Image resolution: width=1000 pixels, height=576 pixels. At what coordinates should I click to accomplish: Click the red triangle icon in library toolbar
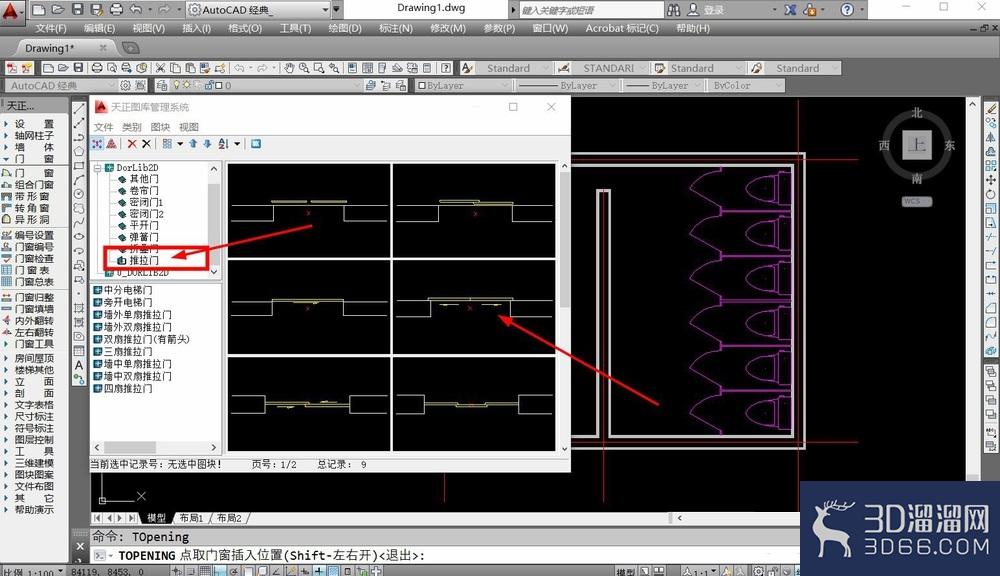click(x=112, y=144)
